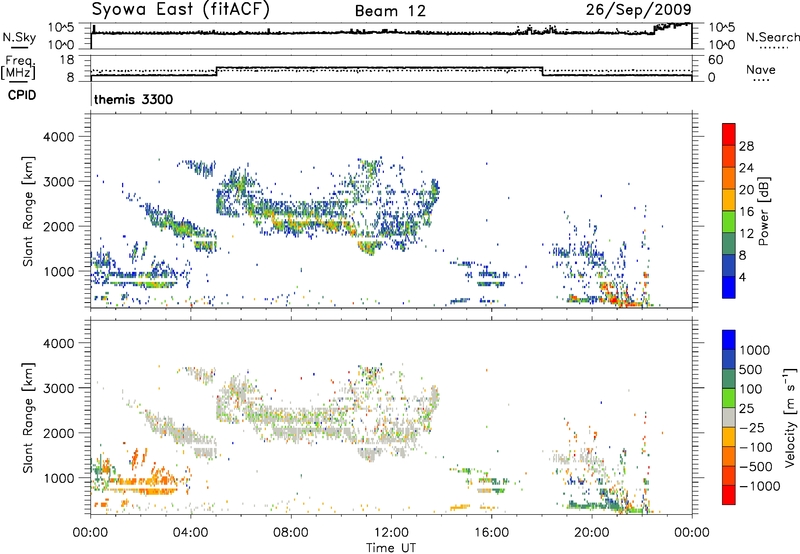
Task: Click the '16:00' time tick label
Action: tap(491, 533)
